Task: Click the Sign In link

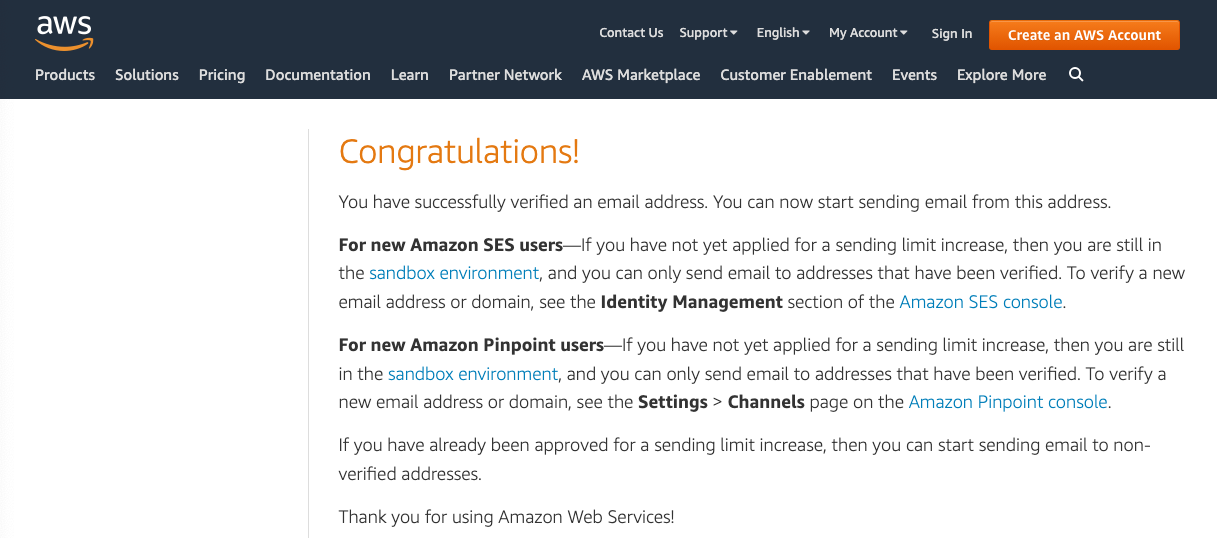Action: point(951,34)
